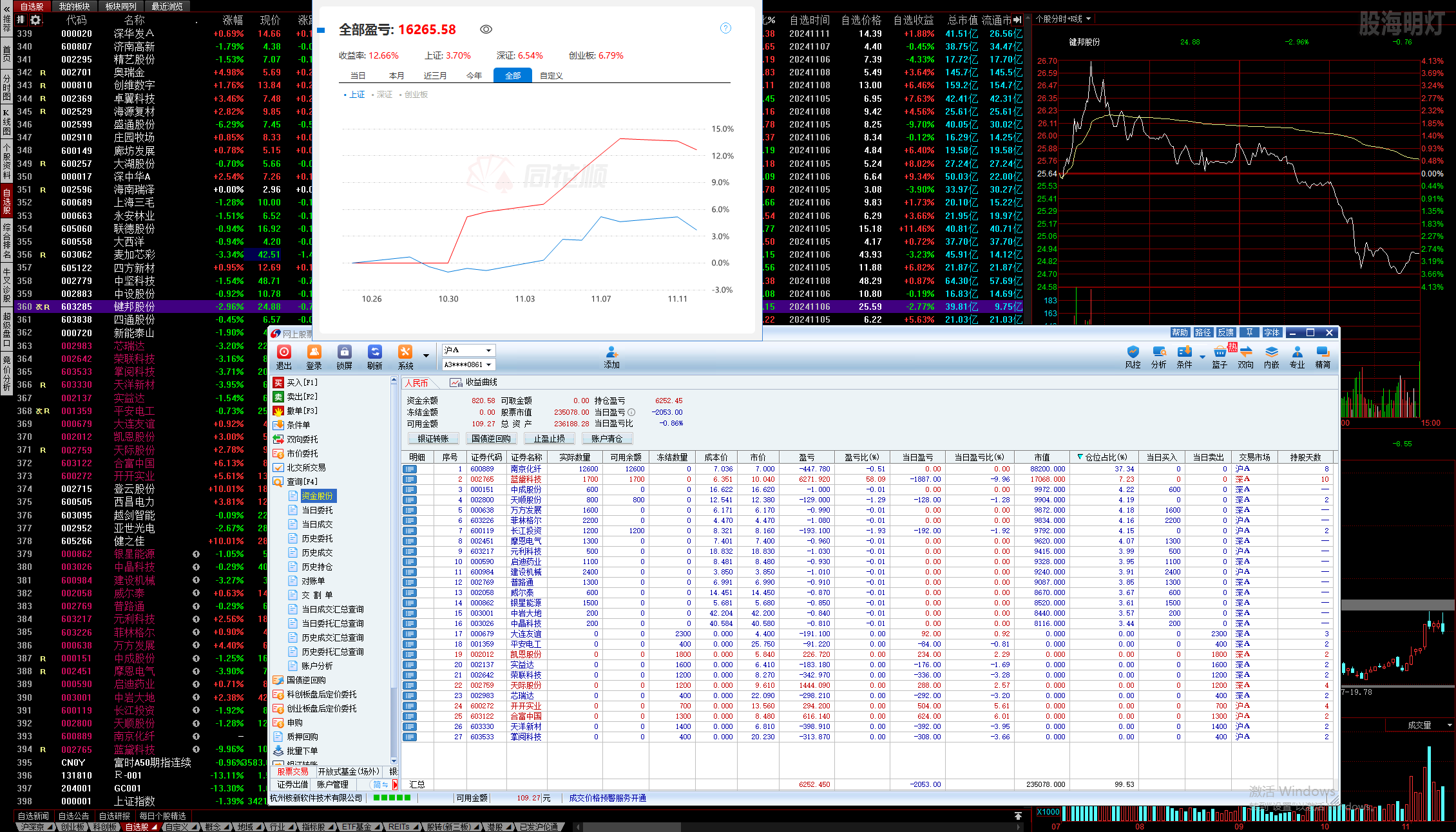Switch to 开放式基金(场外) bottom tab
This screenshot has height=832, width=1456.
(348, 771)
